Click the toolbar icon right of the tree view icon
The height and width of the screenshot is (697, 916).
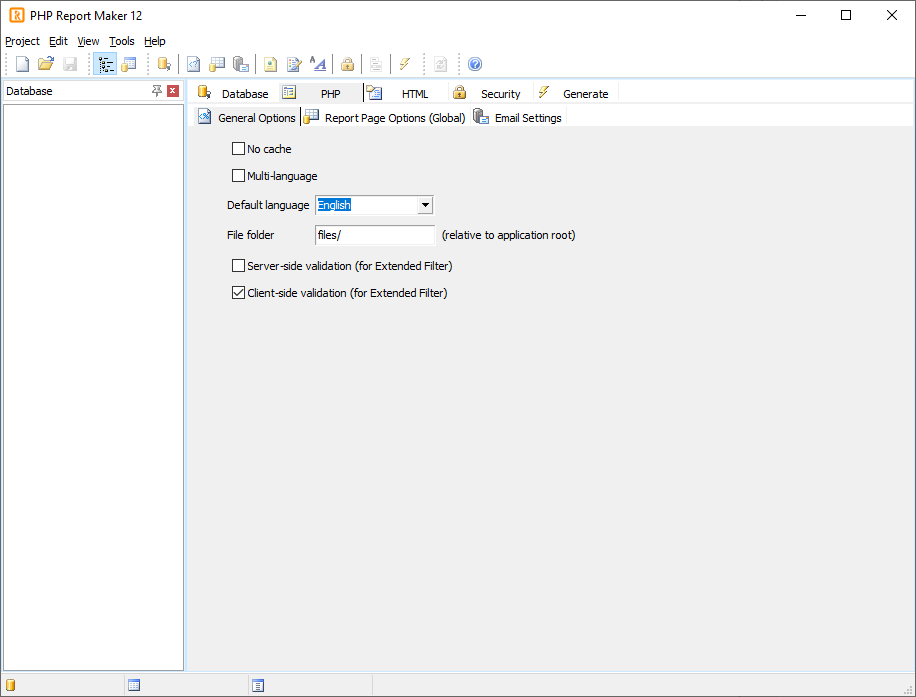[x=129, y=64]
